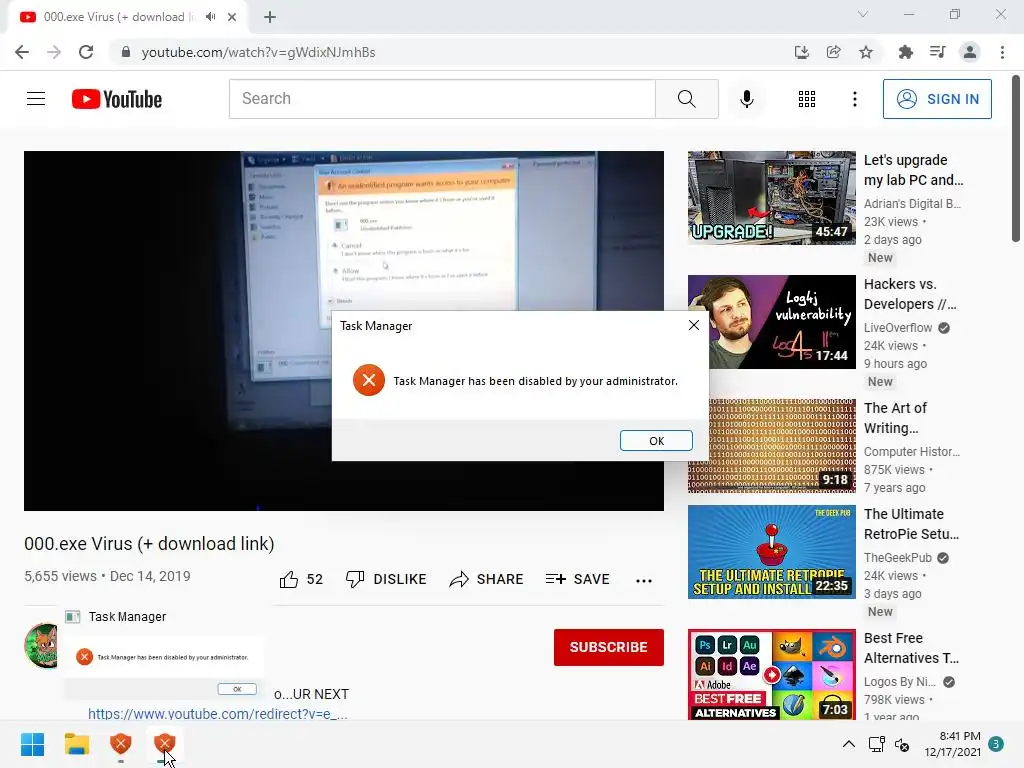Mute the tab via speaker icon
This screenshot has width=1024, height=768.
click(210, 17)
